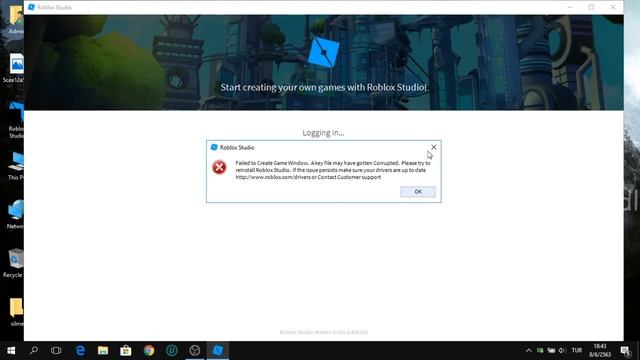This screenshot has width=640, height=360.
Task: Click 'Start creating your own games' banner text
Action: [323, 87]
